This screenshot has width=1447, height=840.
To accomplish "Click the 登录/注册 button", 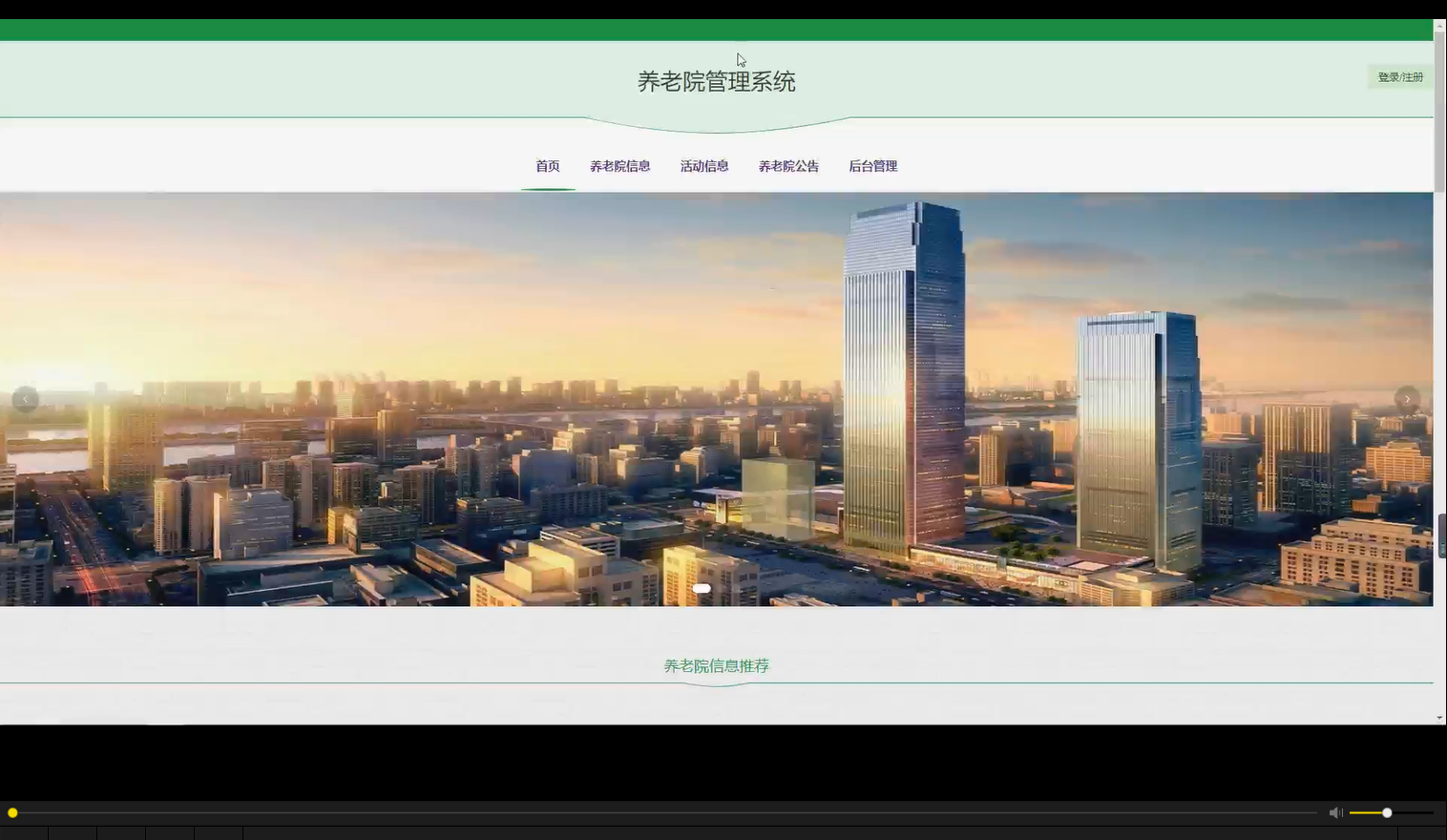I will point(1399,75).
